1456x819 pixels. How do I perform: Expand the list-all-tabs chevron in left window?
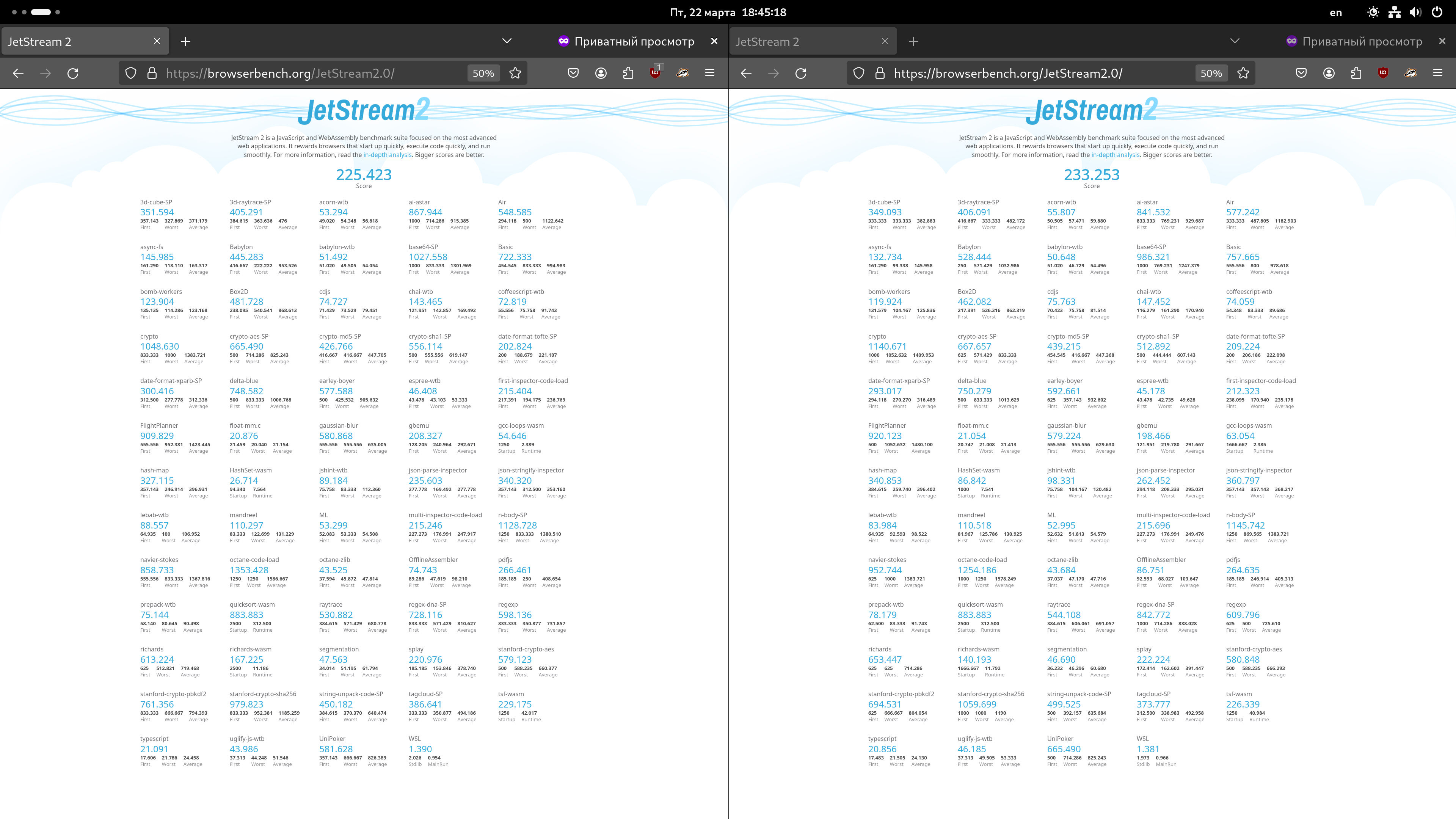tap(507, 41)
